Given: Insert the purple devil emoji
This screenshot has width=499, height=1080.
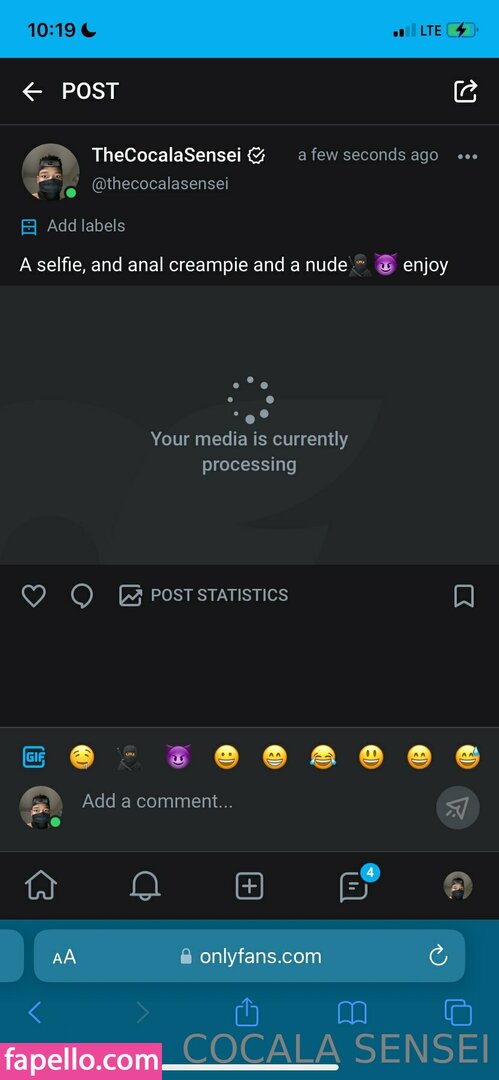Looking at the screenshot, I should pos(178,758).
